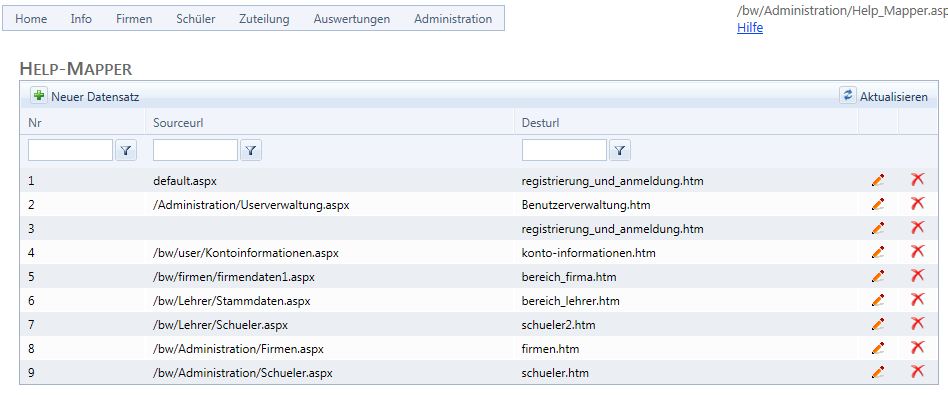
Task: Delete the Stammdaten.aspx row
Action: coord(917,300)
